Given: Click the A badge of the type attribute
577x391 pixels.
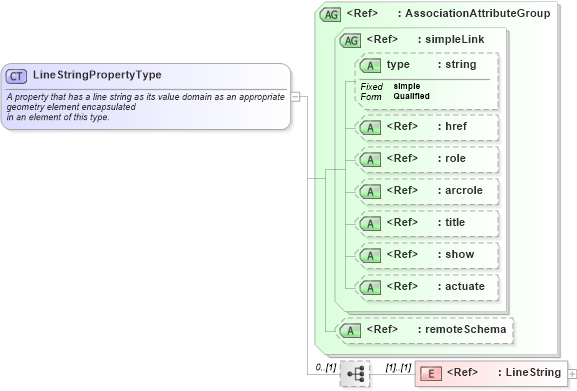Looking at the screenshot, I should [x=370, y=66].
